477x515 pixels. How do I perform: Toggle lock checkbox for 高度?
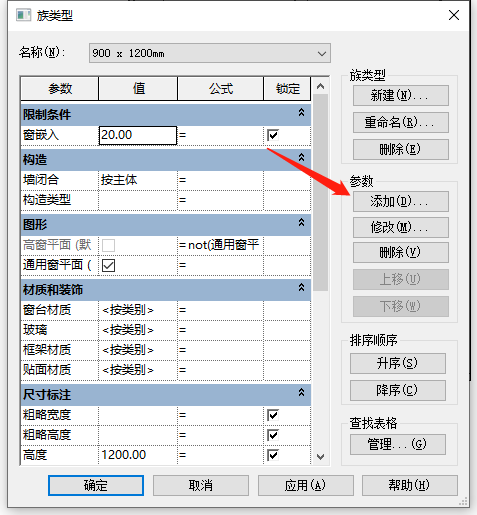point(273,455)
